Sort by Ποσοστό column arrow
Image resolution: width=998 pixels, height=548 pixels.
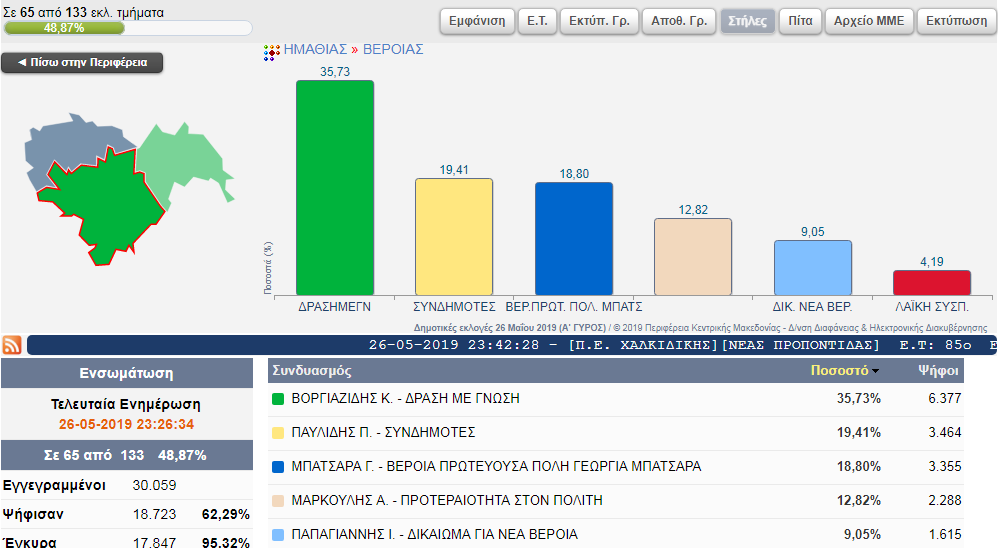click(x=876, y=371)
